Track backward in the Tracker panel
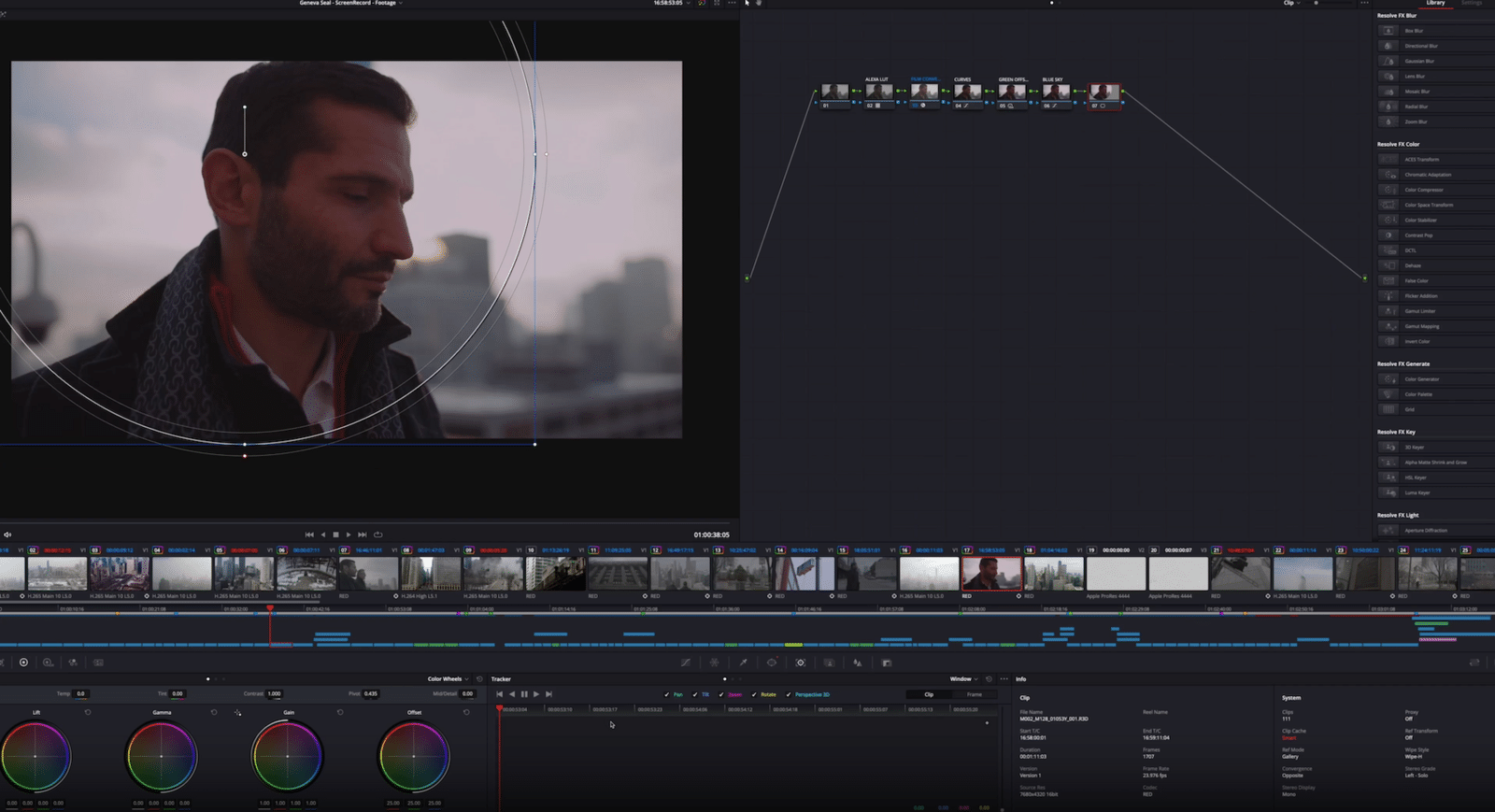The width and height of the screenshot is (1495, 812). [512, 694]
